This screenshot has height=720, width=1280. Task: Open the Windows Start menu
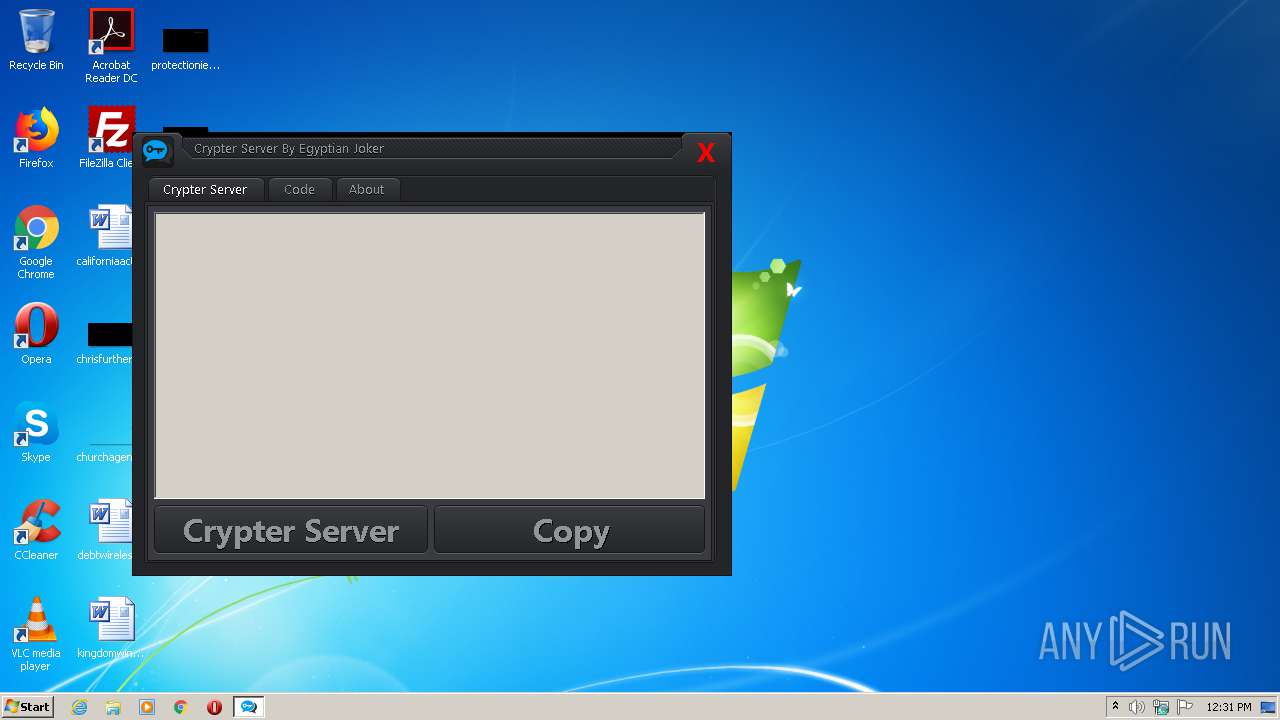tap(27, 707)
